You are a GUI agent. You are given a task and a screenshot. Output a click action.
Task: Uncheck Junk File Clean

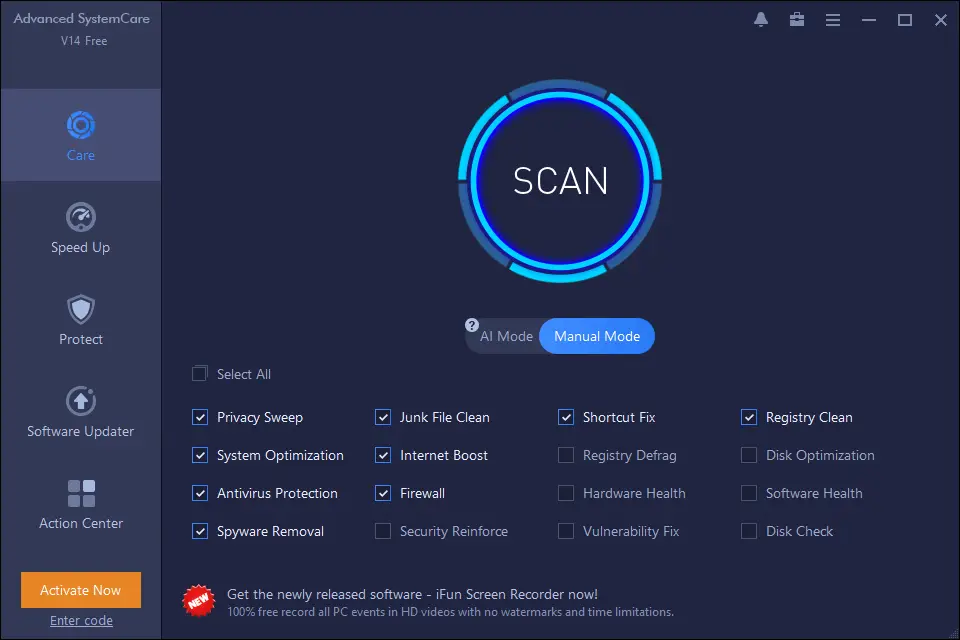pos(383,417)
